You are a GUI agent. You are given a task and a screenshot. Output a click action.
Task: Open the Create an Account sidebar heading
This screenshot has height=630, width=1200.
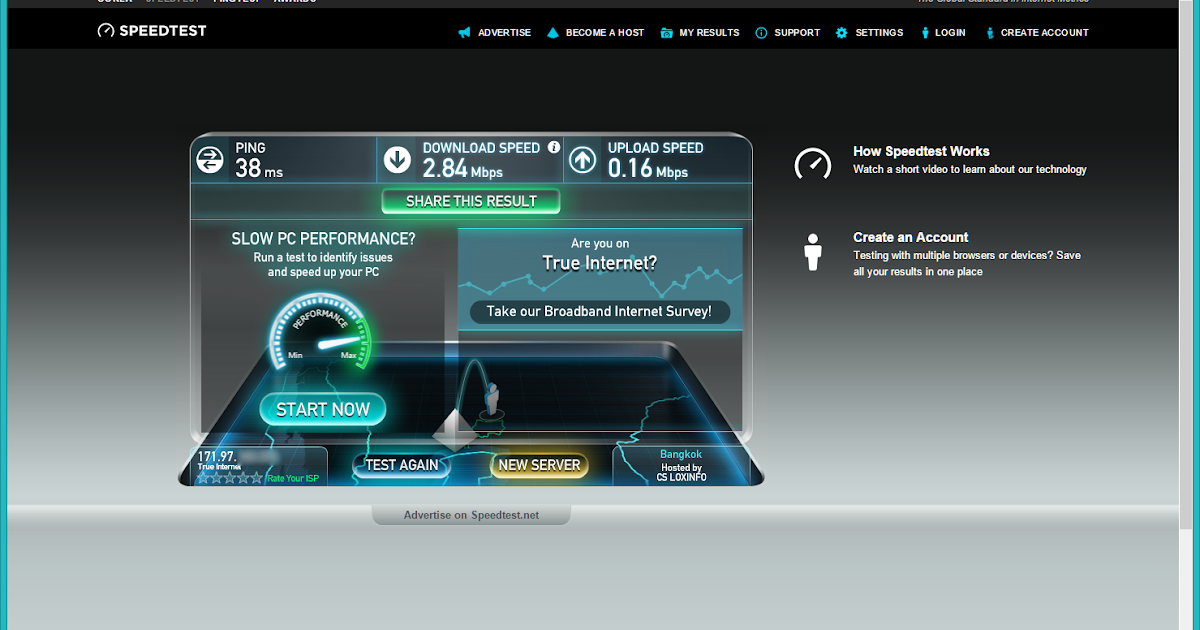pyautogui.click(x=910, y=238)
